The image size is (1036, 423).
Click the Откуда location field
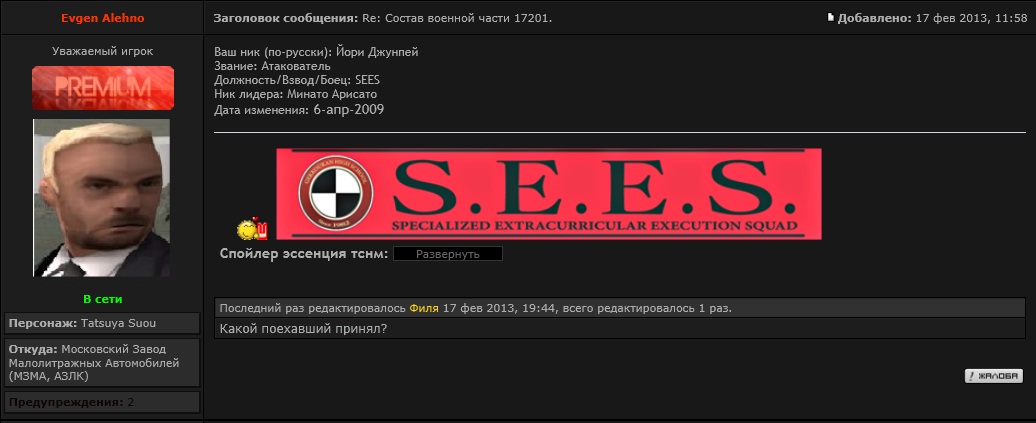[x=102, y=363]
